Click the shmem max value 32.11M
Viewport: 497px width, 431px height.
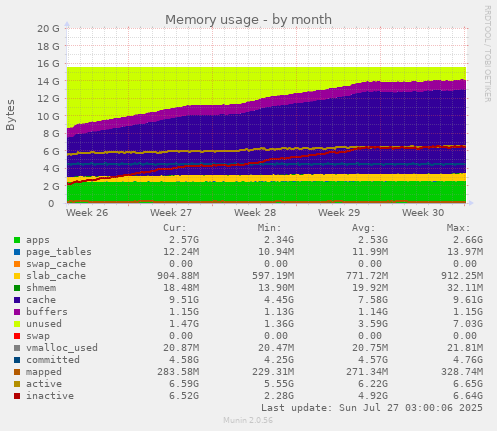[465, 288]
